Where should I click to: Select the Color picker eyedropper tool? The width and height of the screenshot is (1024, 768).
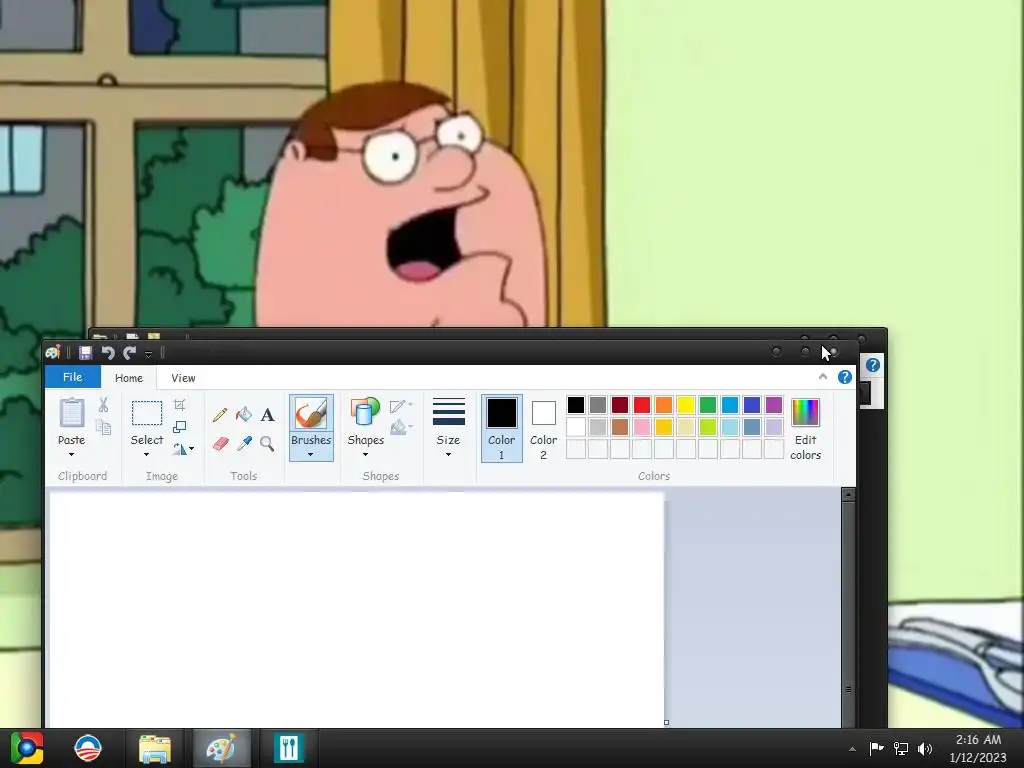pyautogui.click(x=244, y=443)
